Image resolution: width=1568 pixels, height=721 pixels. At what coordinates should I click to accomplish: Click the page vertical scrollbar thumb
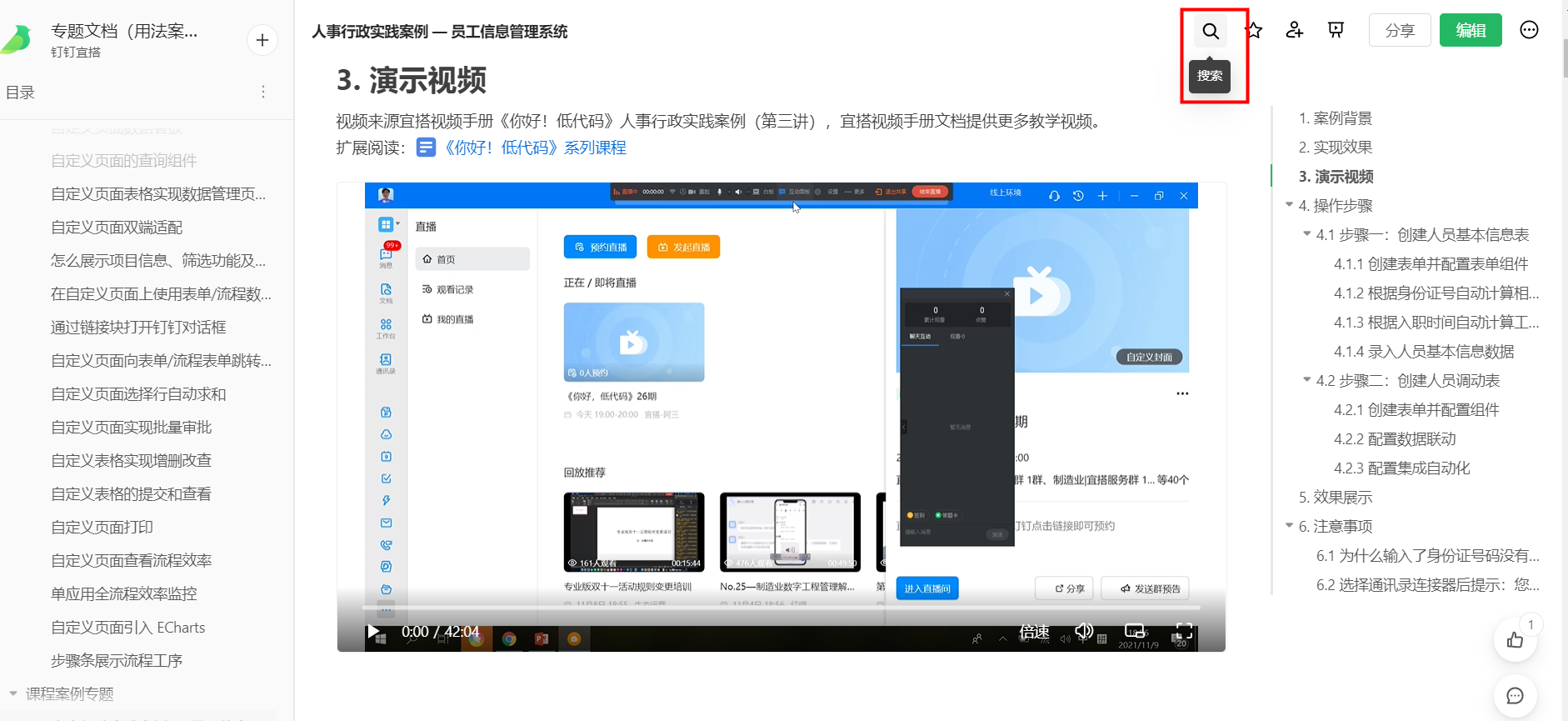pos(1565,58)
